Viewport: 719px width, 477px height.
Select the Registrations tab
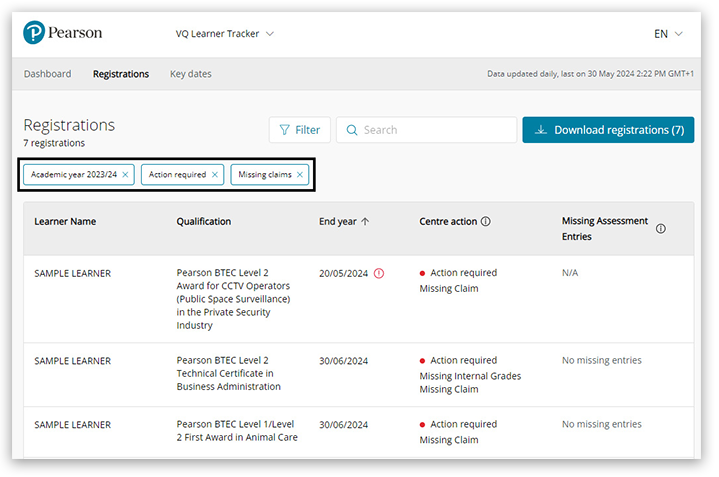120,74
